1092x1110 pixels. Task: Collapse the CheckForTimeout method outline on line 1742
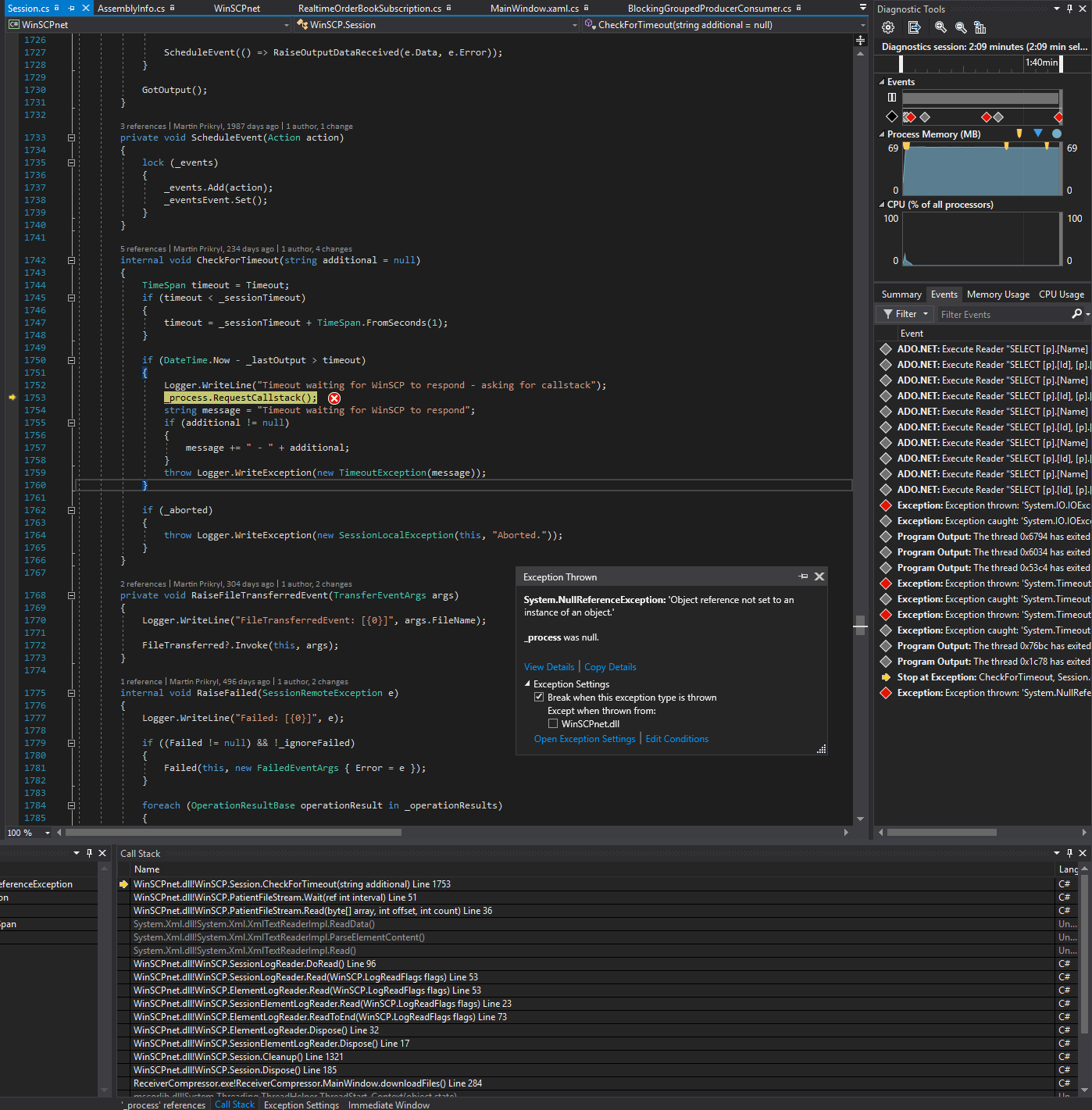(71, 261)
